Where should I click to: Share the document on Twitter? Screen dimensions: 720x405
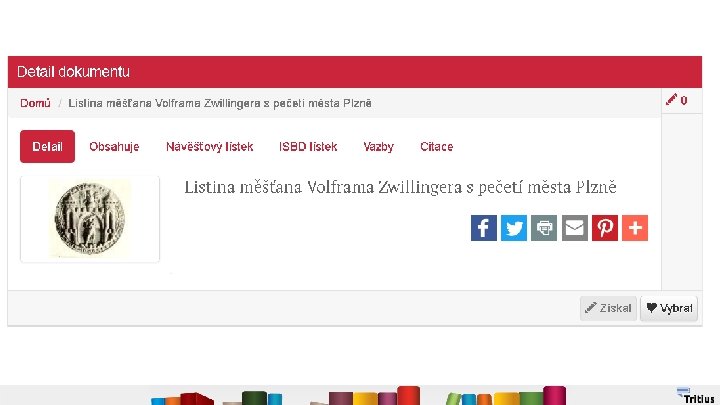514,228
